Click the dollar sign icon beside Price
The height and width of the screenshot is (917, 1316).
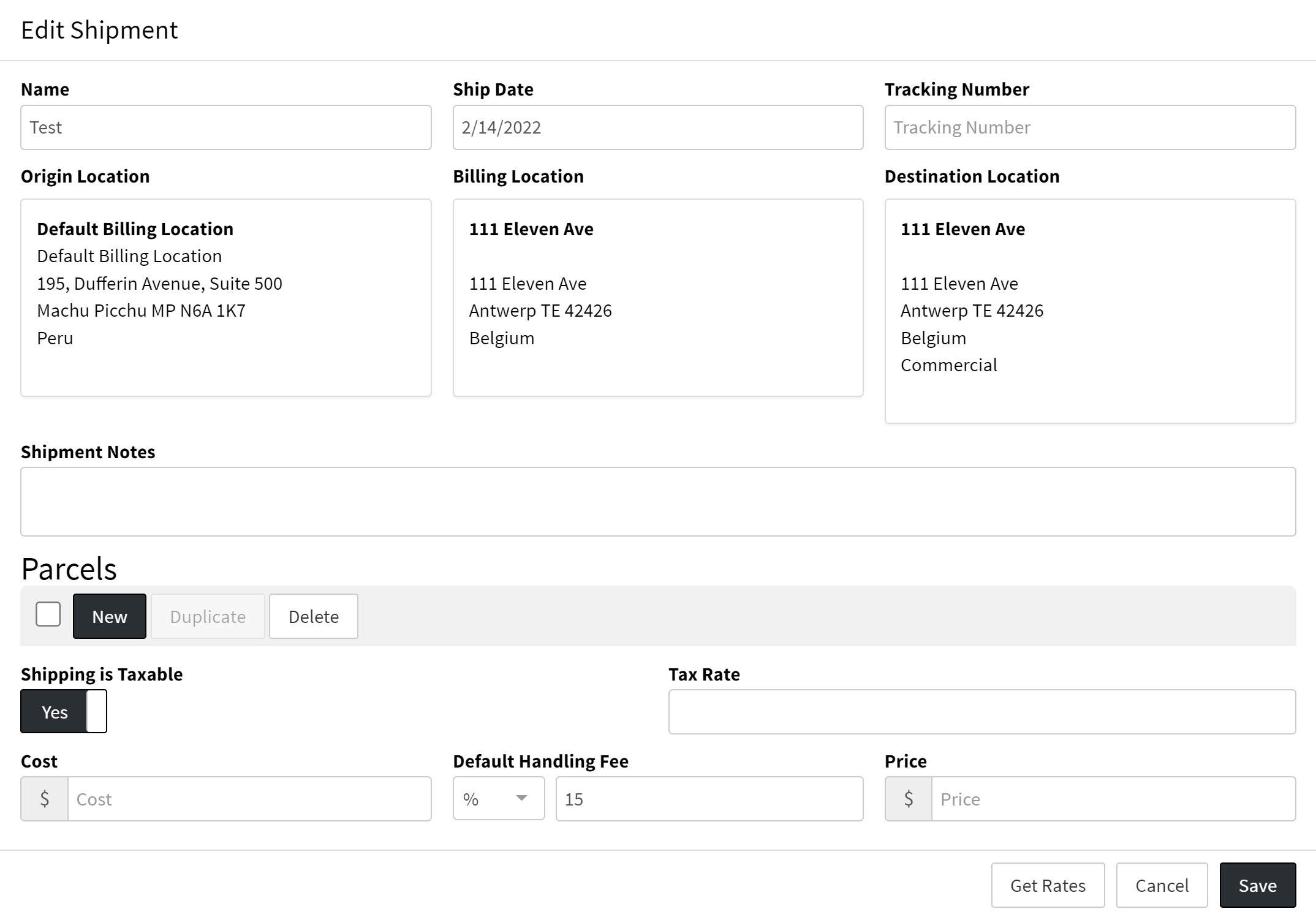908,799
